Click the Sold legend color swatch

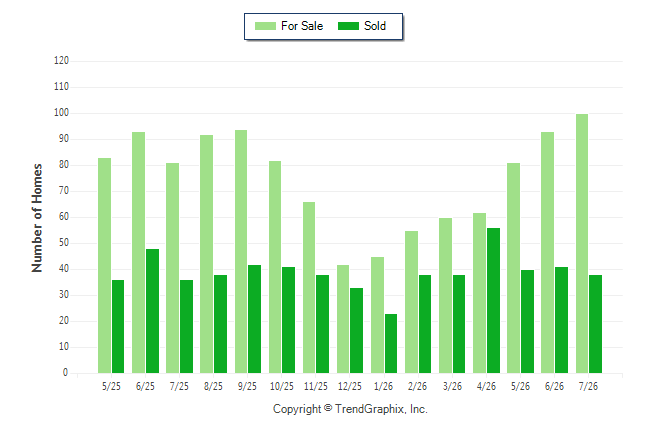coord(348,26)
